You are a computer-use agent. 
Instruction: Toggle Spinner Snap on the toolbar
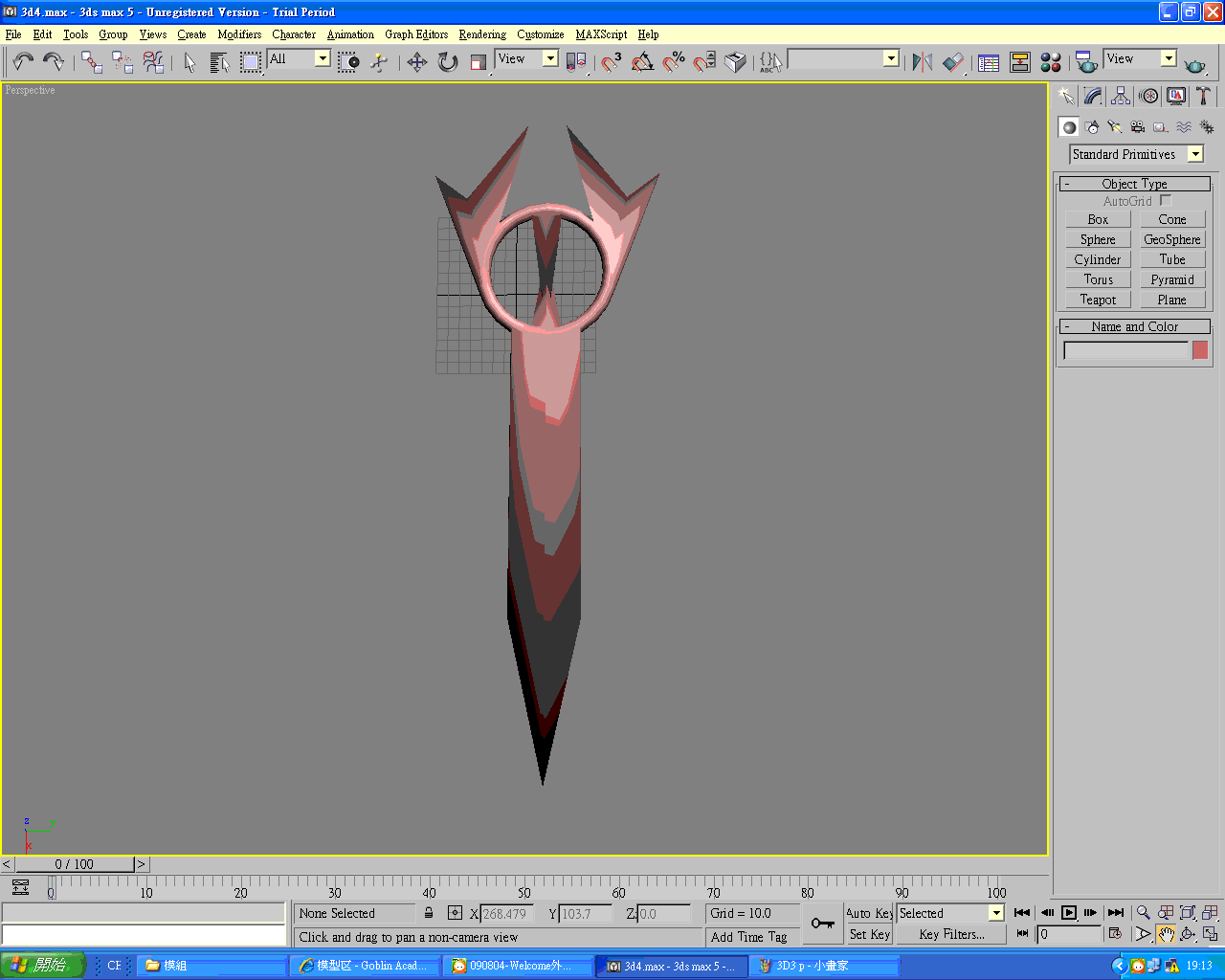pos(704,62)
